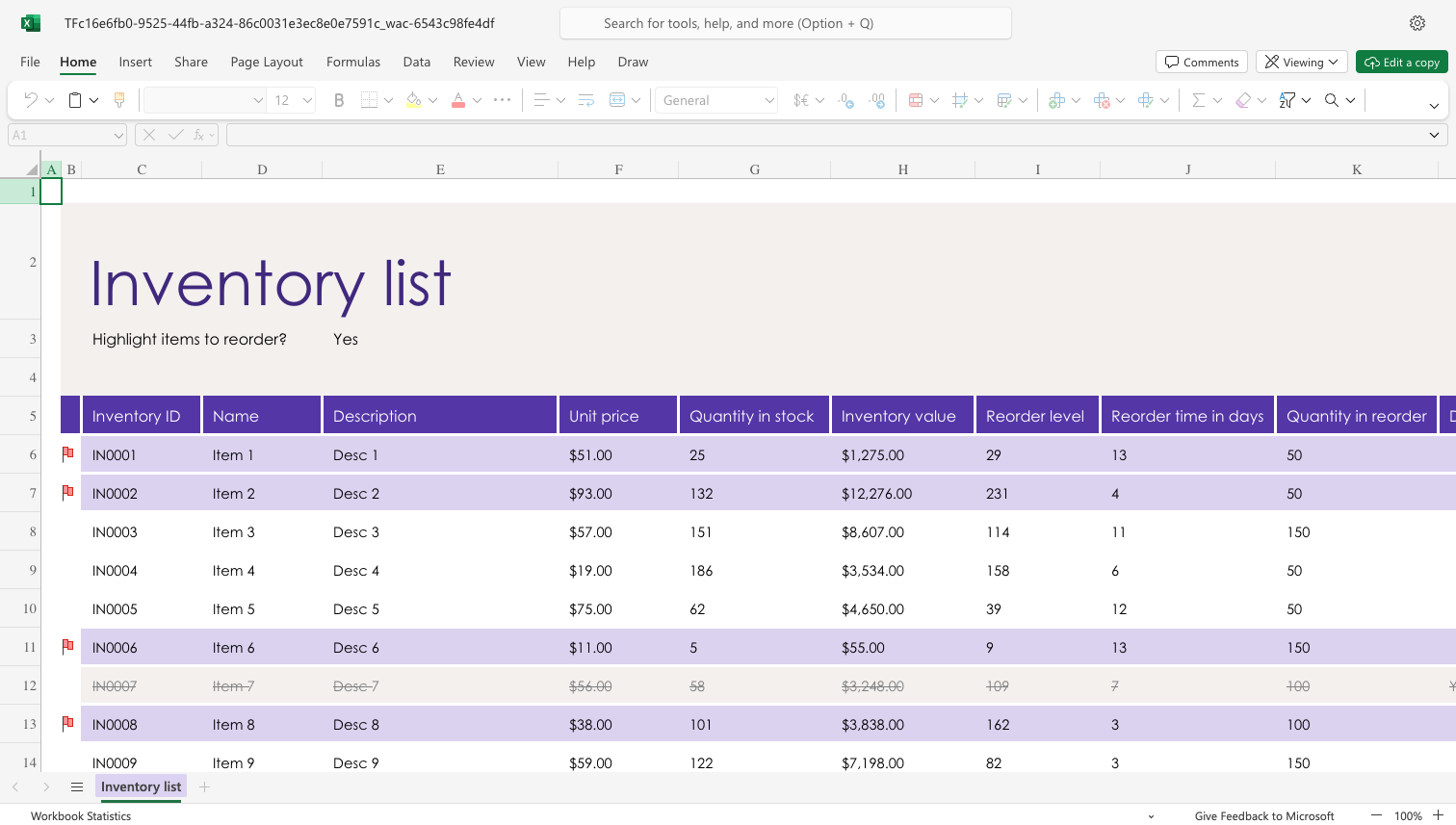Click the AutoSum sigma icon
The width and height of the screenshot is (1456, 825).
(x=1200, y=99)
